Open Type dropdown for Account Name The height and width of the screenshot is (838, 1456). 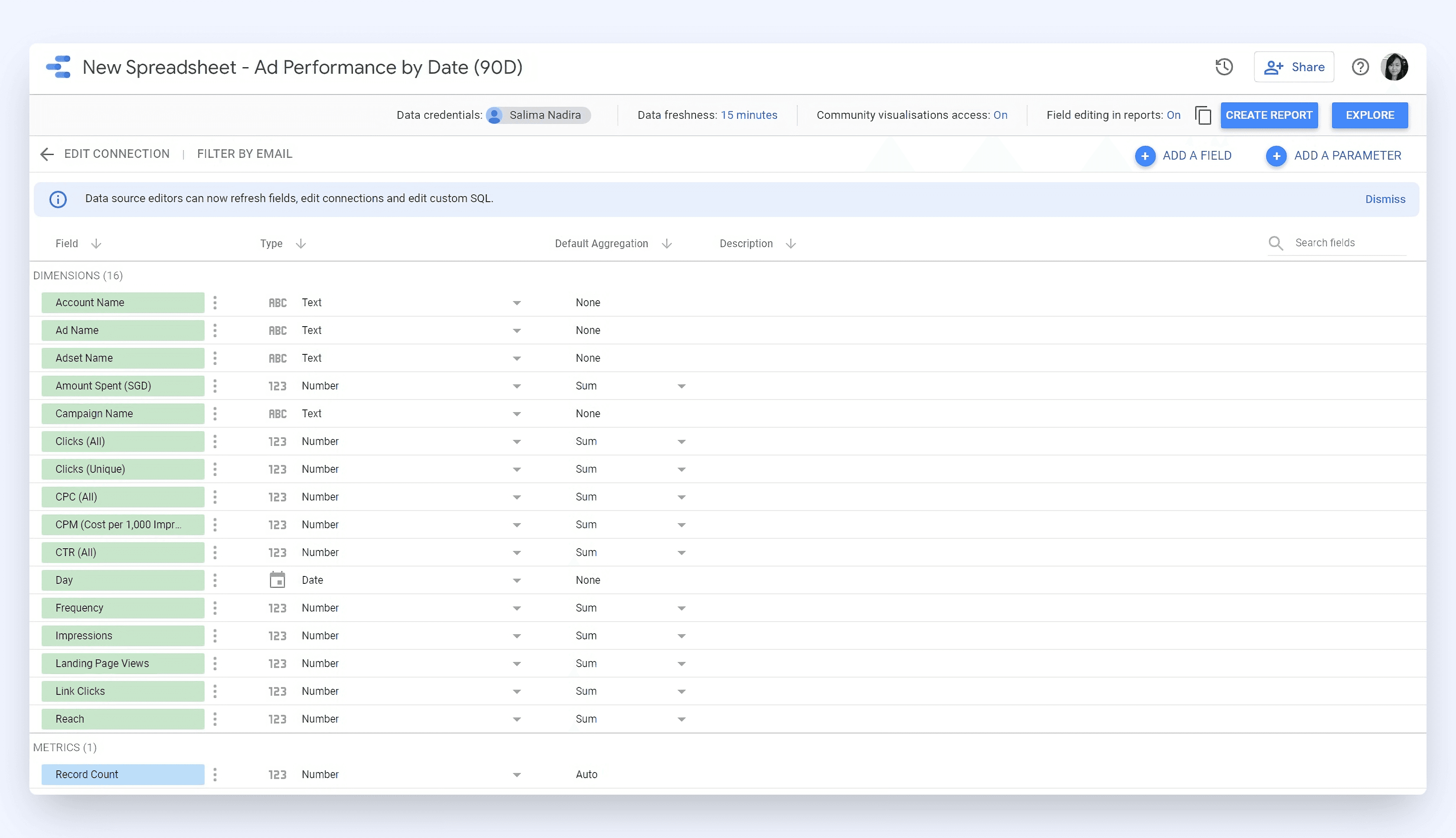(516, 303)
